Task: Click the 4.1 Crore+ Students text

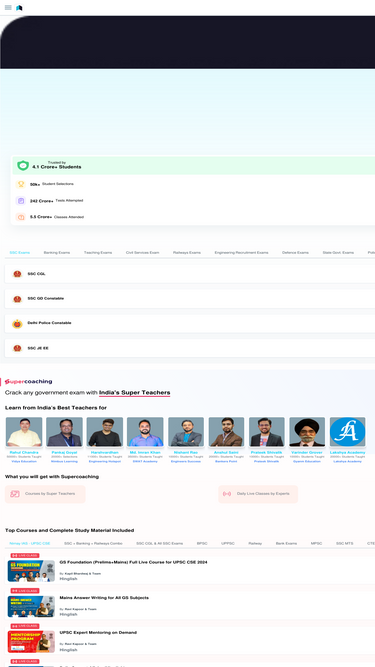Action: pyautogui.click(x=57, y=167)
